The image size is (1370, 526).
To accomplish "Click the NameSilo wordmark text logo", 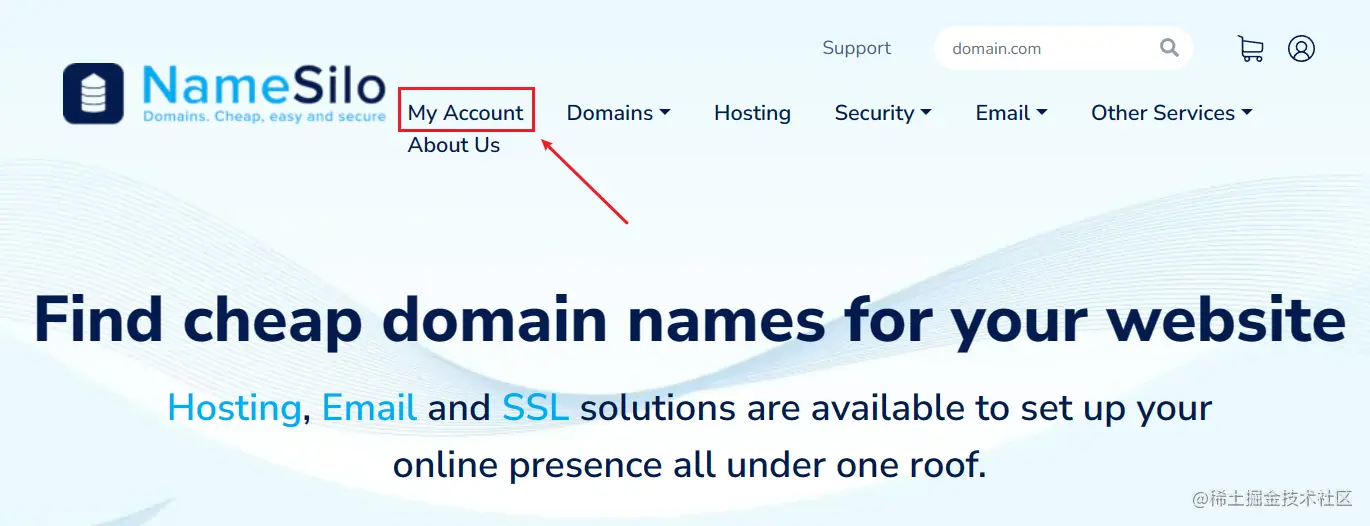I will pyautogui.click(x=264, y=94).
